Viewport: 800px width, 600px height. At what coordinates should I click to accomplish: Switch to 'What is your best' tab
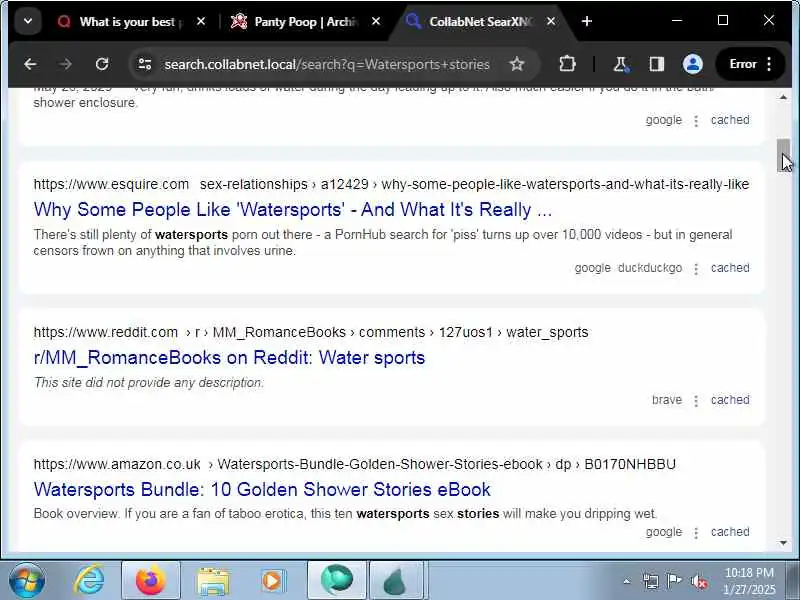131,21
